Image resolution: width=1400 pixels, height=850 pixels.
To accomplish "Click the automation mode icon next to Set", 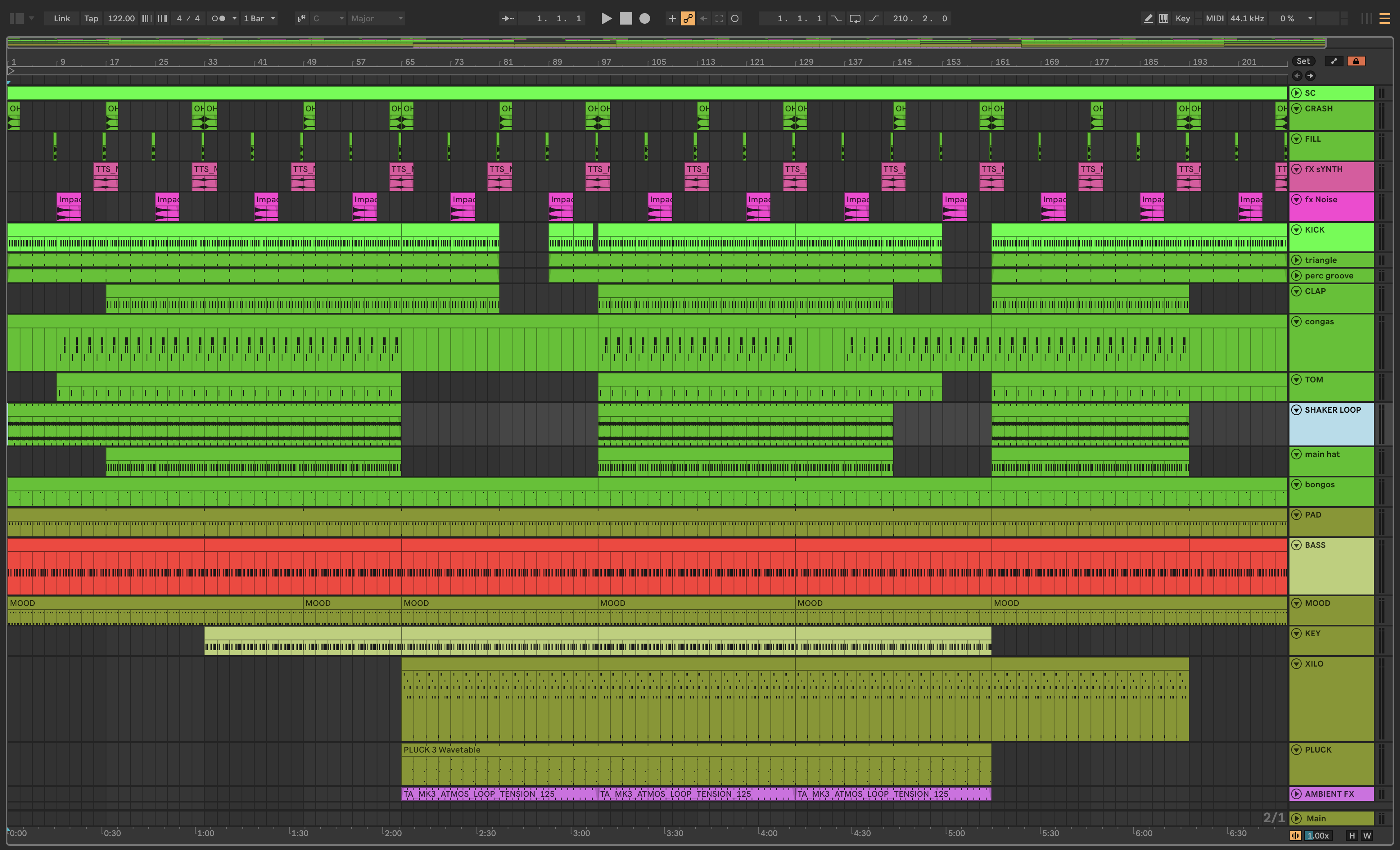I will 1334,61.
